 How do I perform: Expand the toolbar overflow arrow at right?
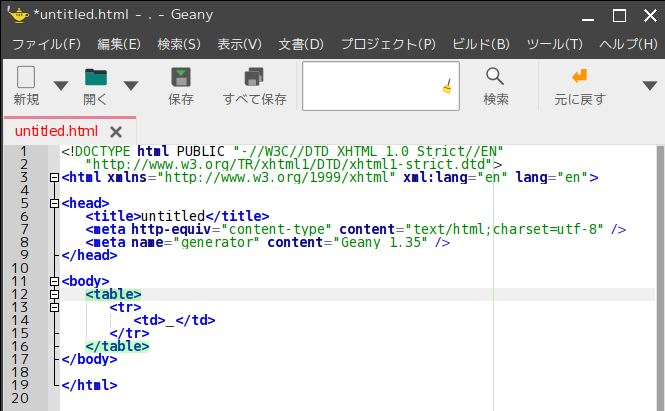pyautogui.click(x=649, y=86)
